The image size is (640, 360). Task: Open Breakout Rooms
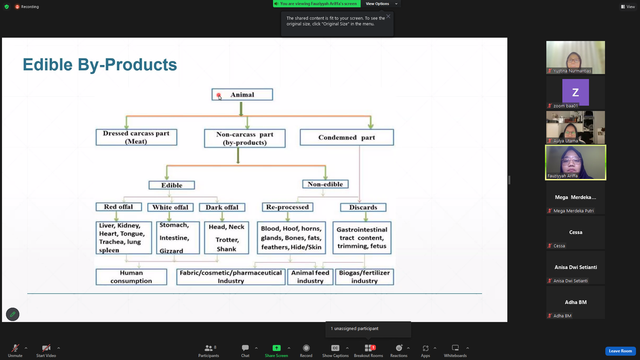click(x=369, y=350)
